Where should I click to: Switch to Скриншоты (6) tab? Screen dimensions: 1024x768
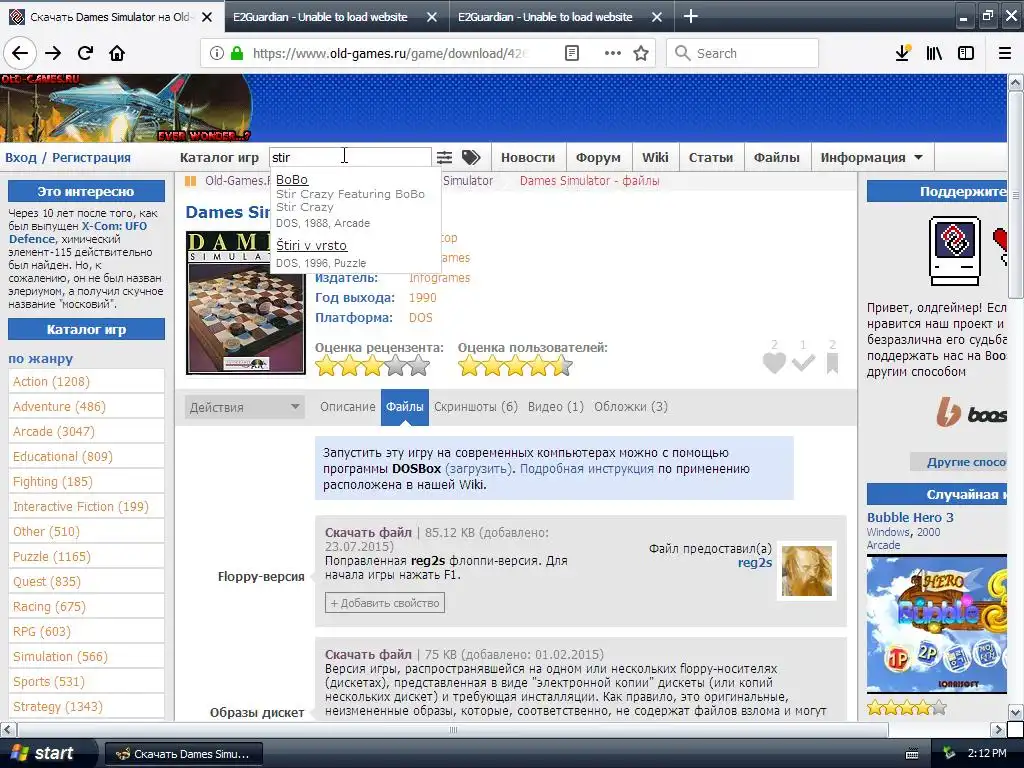[x=475, y=406]
